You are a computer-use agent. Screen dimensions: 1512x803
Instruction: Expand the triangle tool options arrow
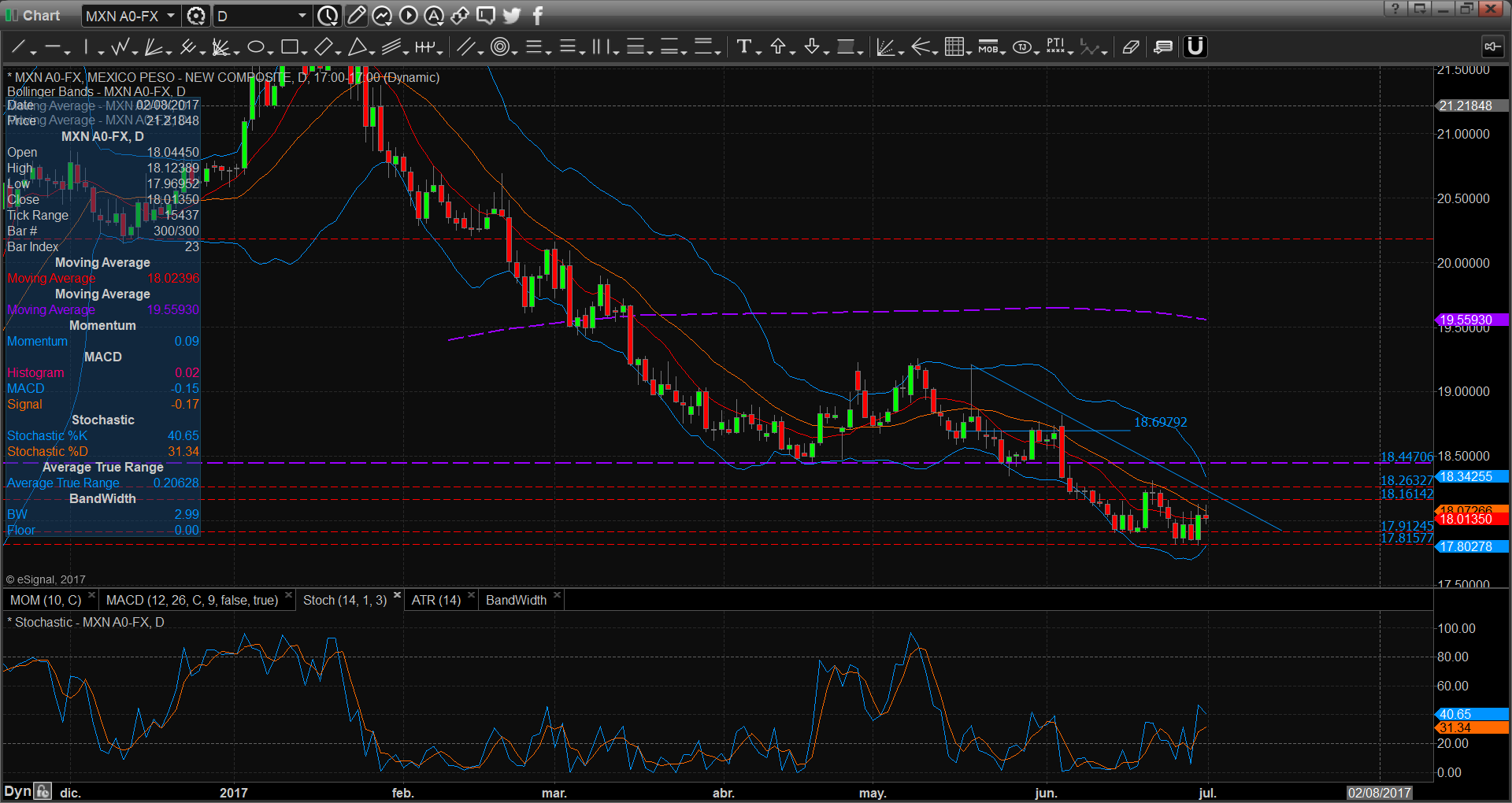pyautogui.click(x=372, y=53)
